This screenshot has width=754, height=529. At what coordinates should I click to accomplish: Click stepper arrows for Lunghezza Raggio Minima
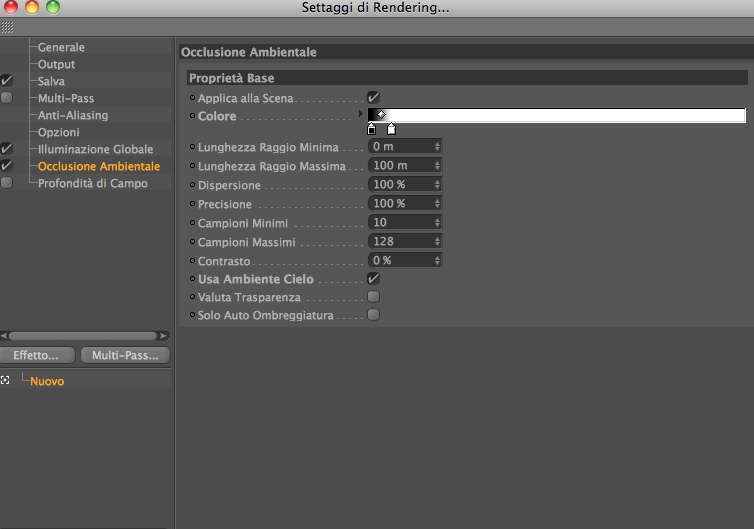point(437,146)
